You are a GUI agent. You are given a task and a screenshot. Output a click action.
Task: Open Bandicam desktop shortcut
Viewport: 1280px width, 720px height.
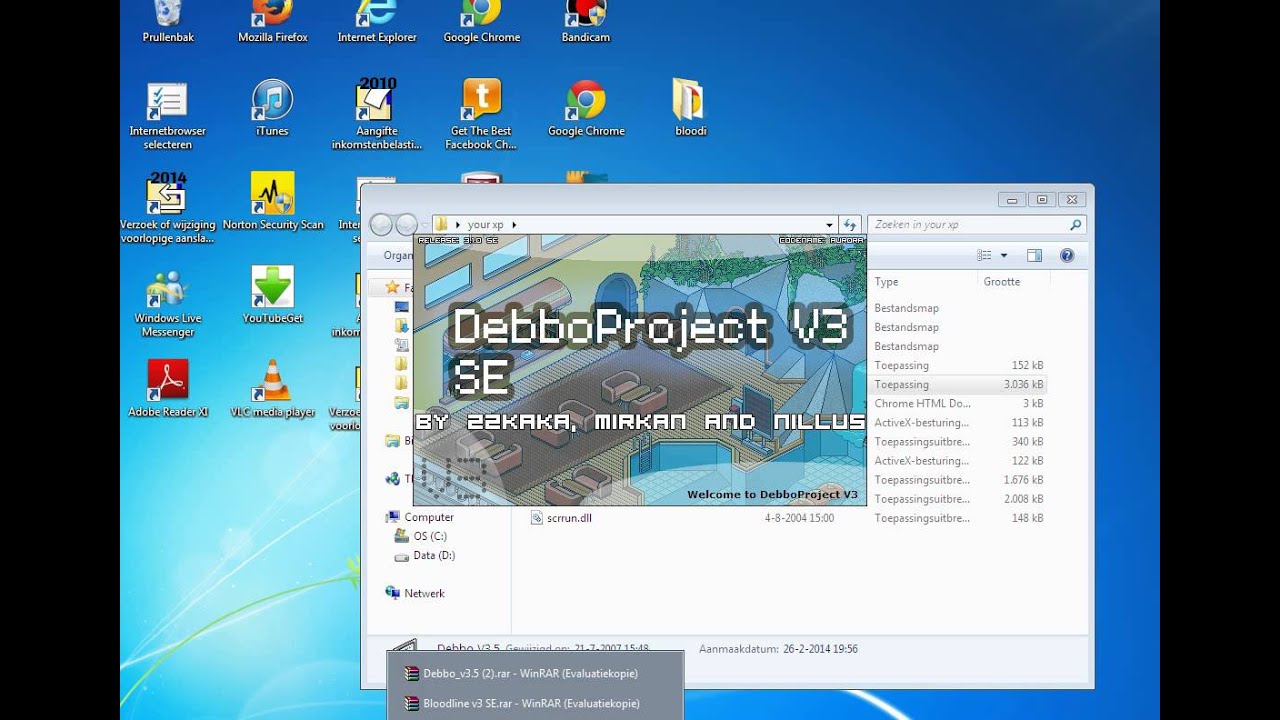(x=586, y=22)
